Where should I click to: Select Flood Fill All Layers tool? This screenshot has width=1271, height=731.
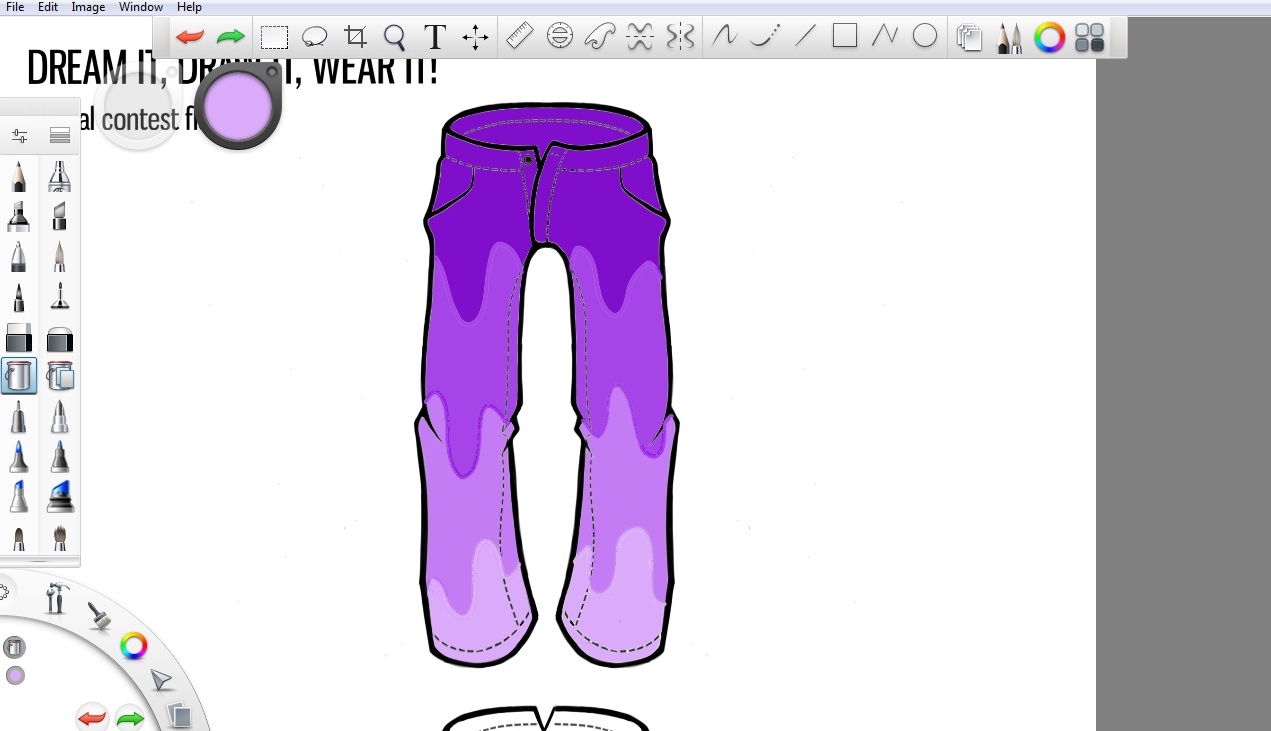pyautogui.click(x=60, y=376)
